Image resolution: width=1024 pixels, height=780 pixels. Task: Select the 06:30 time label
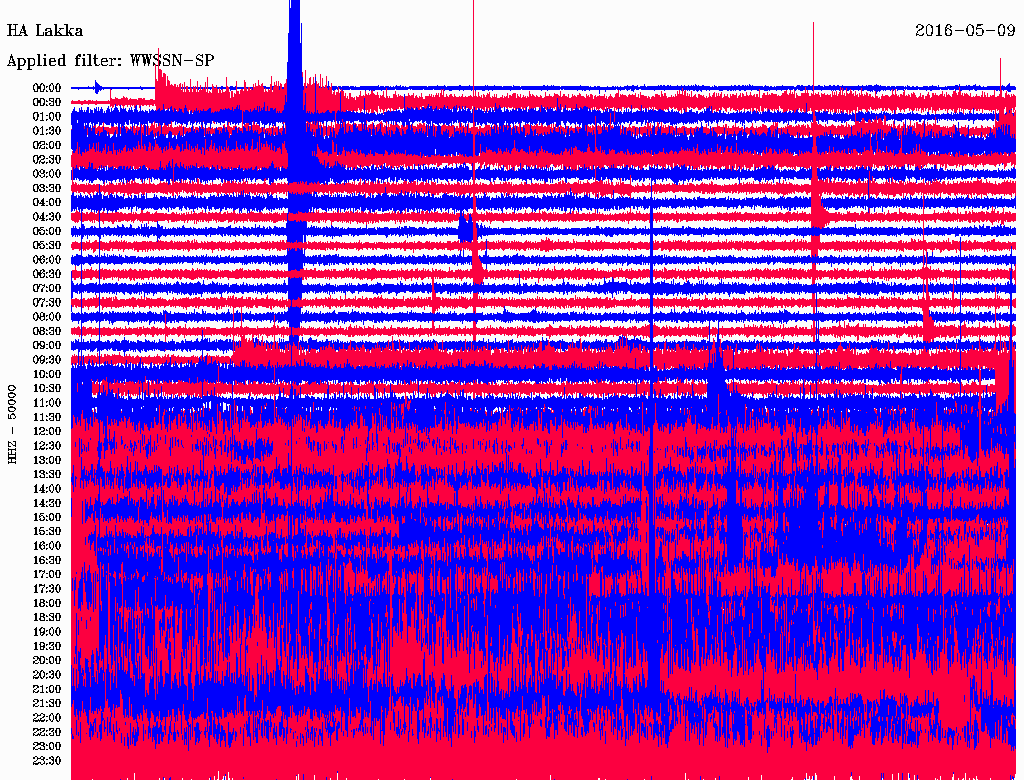click(x=47, y=274)
